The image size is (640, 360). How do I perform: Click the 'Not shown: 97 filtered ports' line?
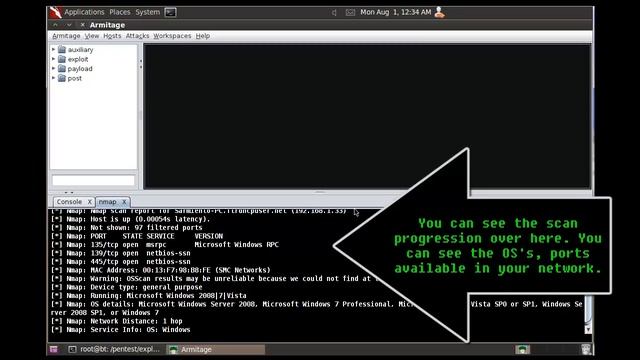[127, 228]
